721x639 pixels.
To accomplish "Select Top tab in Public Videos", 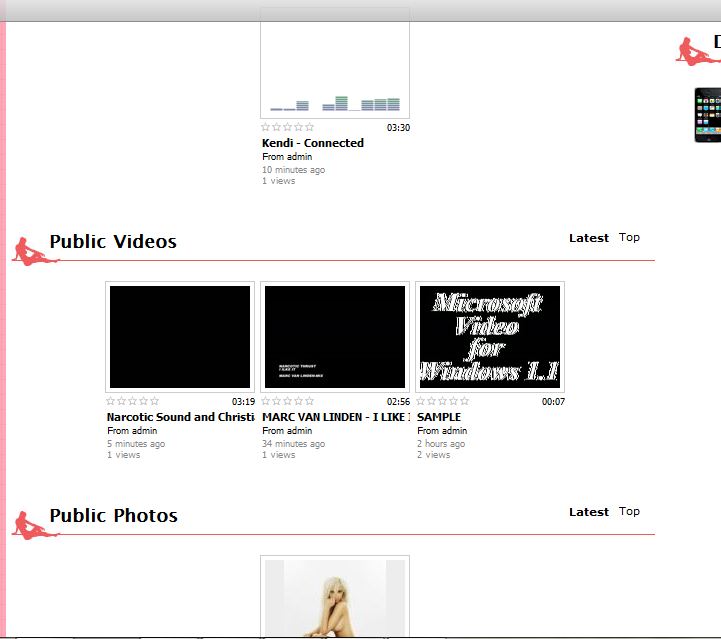I will [x=629, y=238].
